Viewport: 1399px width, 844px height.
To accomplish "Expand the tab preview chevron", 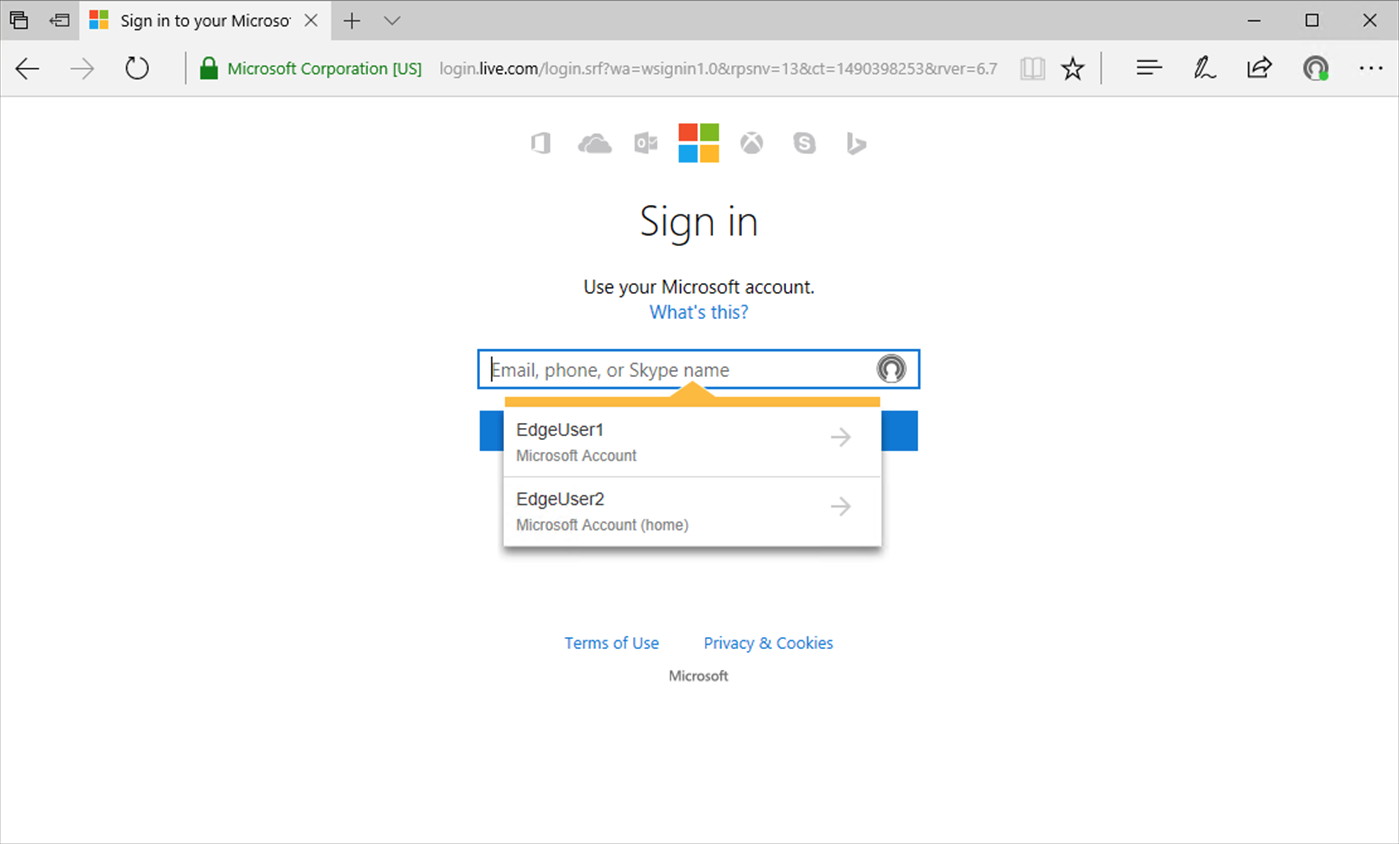I will 392,20.
